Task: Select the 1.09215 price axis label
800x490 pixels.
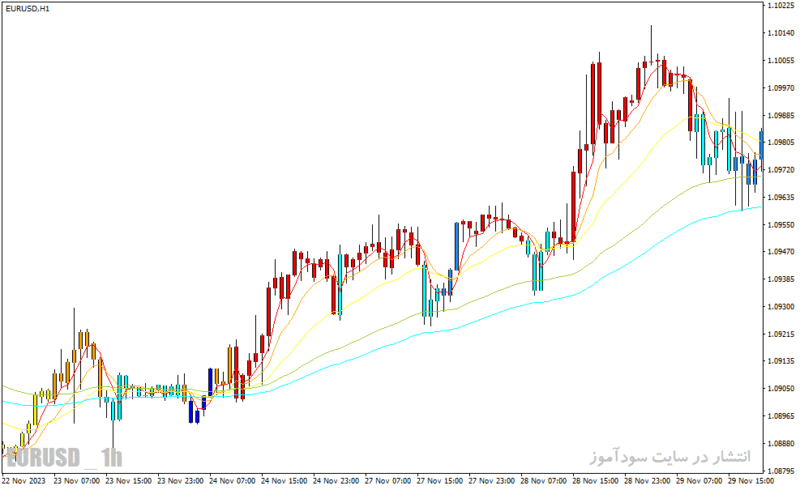Action: click(781, 334)
